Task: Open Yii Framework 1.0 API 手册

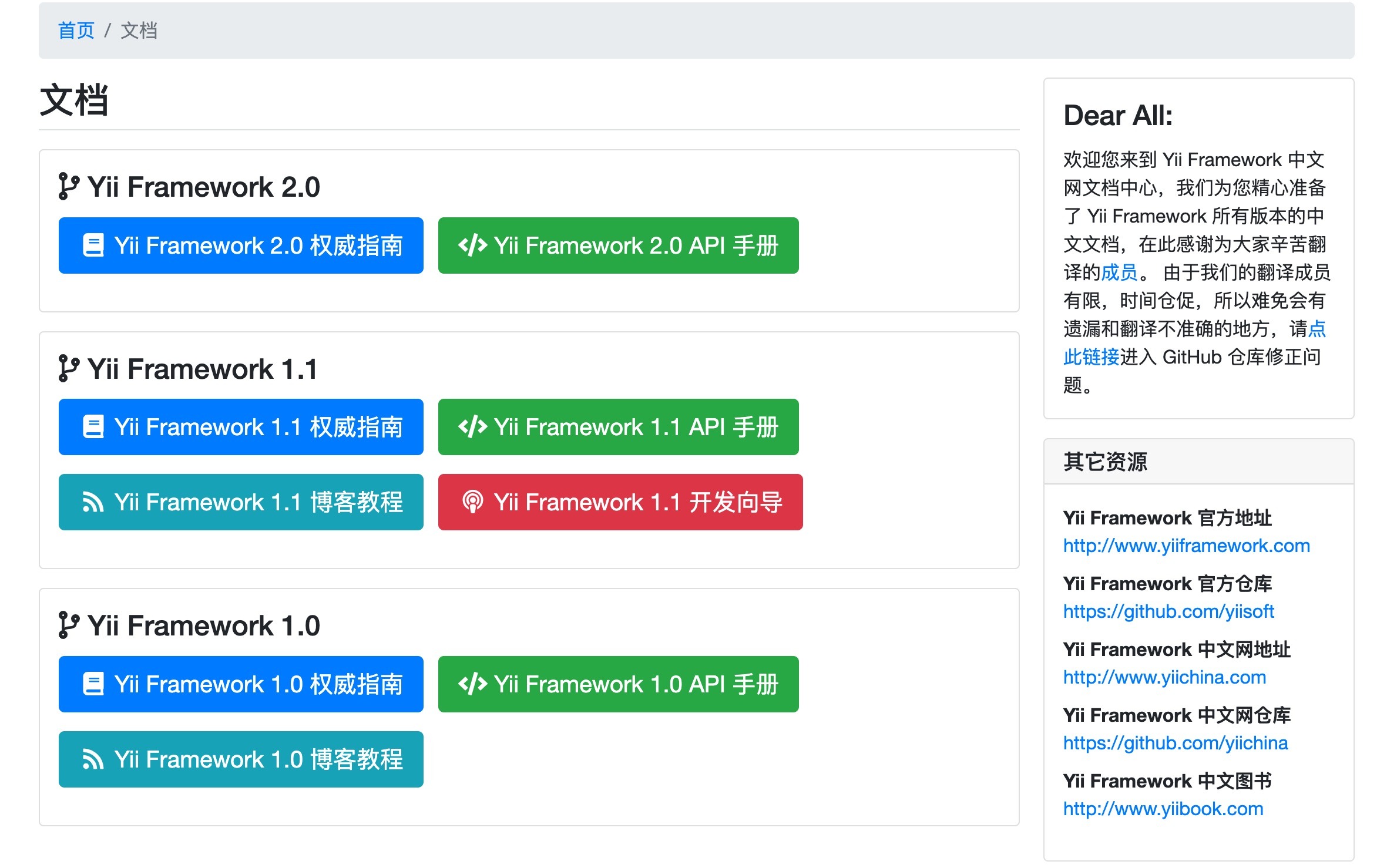Action: tap(618, 684)
